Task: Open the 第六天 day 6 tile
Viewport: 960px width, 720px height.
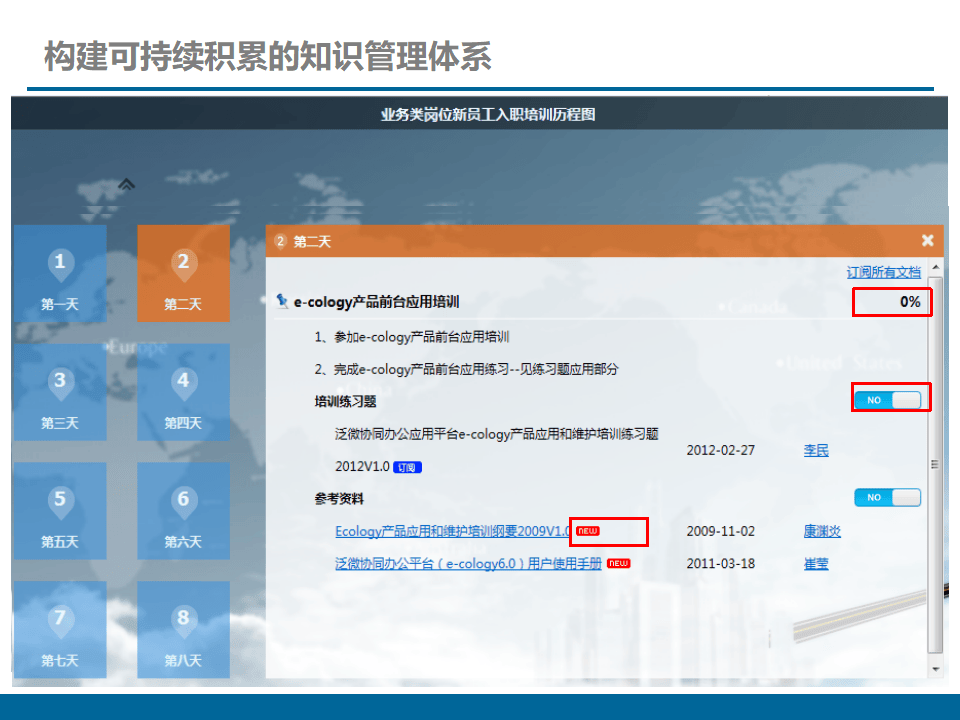Action: point(183,511)
